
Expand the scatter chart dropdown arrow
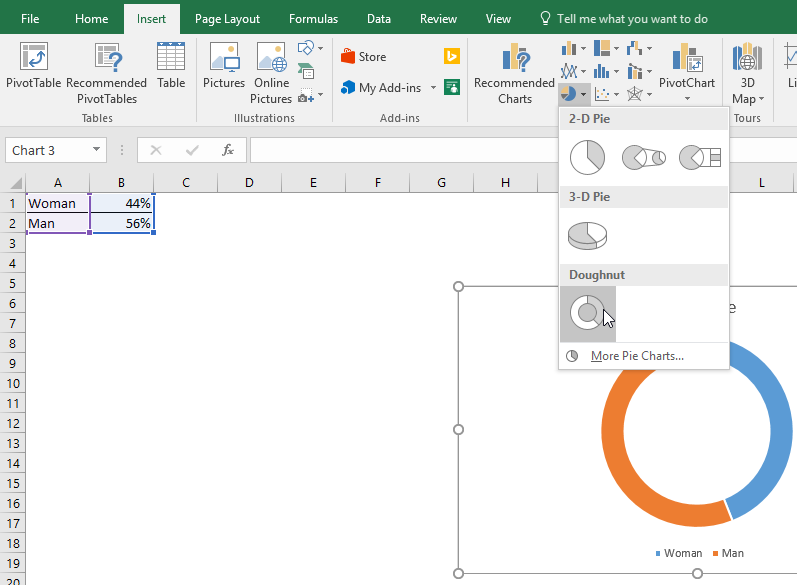(616, 95)
